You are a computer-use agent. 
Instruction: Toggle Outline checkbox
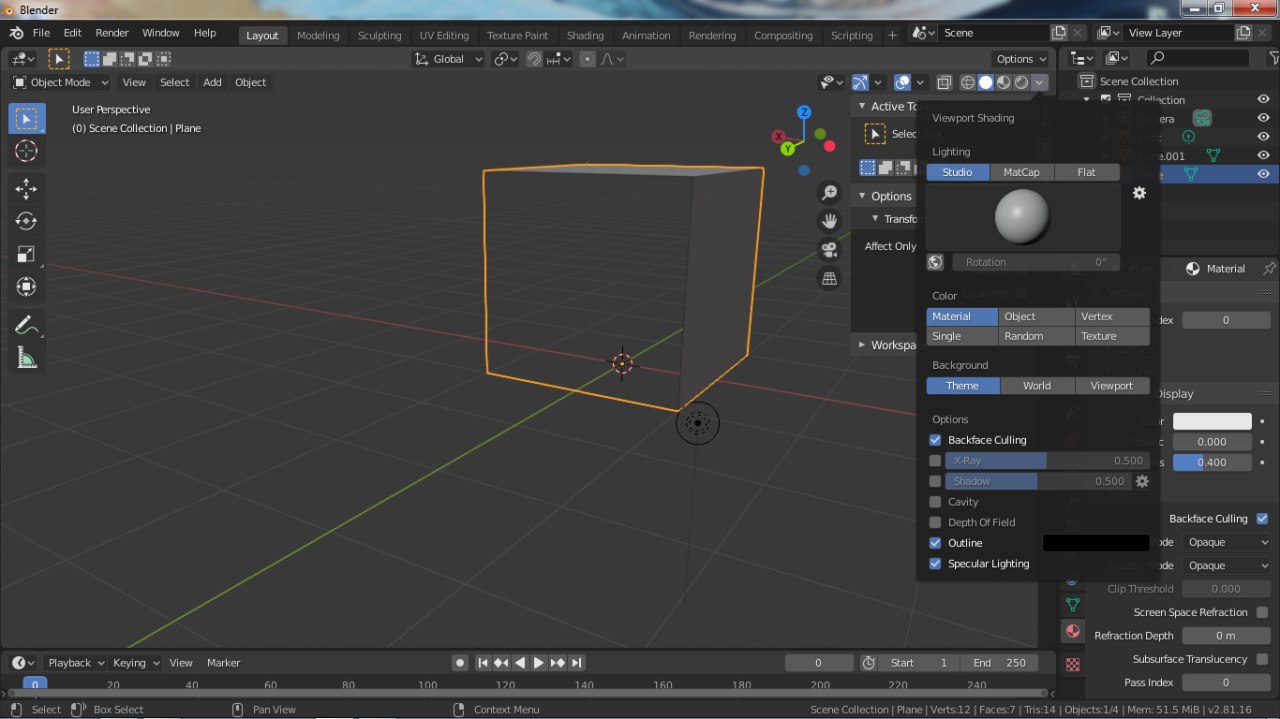click(x=936, y=543)
